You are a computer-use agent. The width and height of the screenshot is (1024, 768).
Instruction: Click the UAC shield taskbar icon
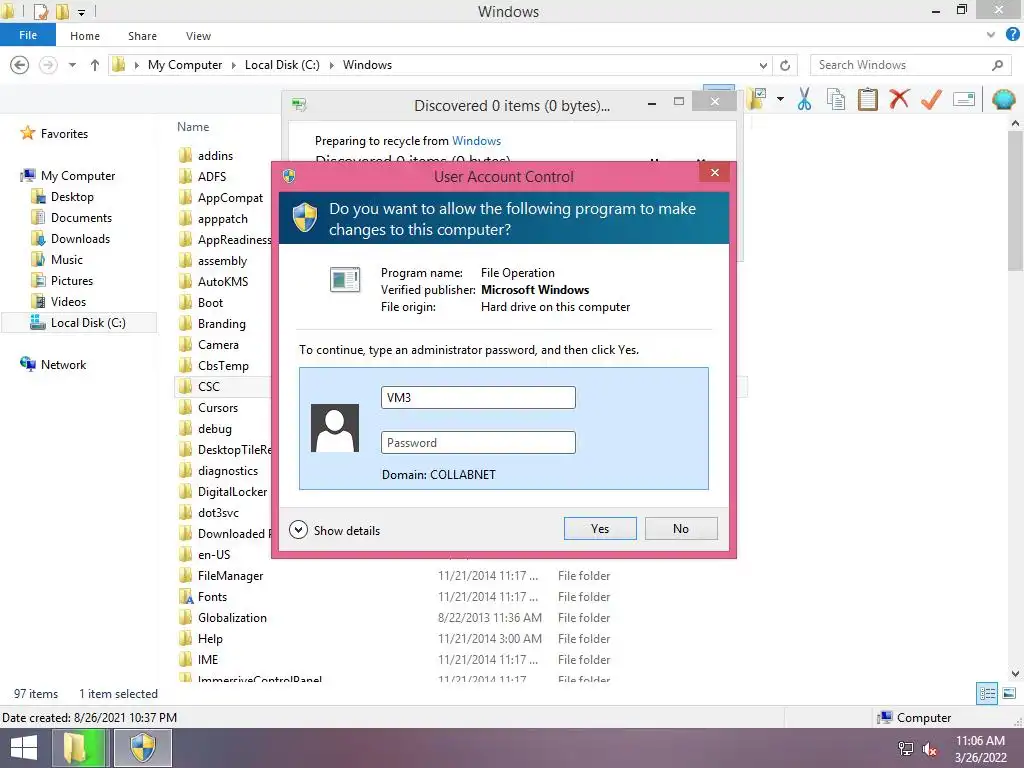pyautogui.click(x=143, y=748)
